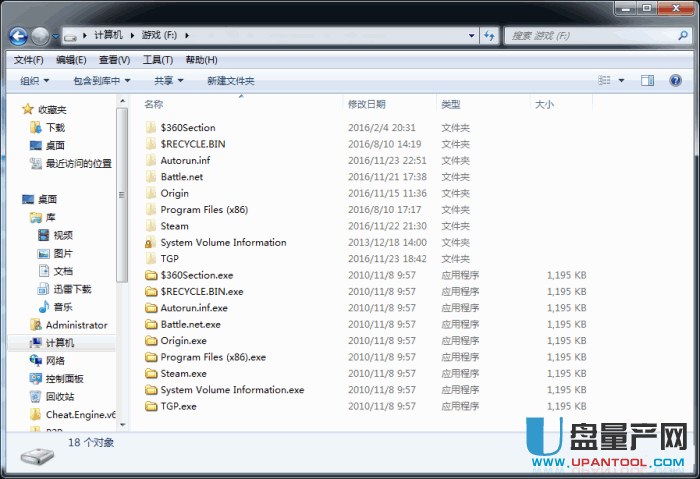Screen dimensions: 700x479
Task: Toggle the preview pane icon
Action: coord(647,80)
